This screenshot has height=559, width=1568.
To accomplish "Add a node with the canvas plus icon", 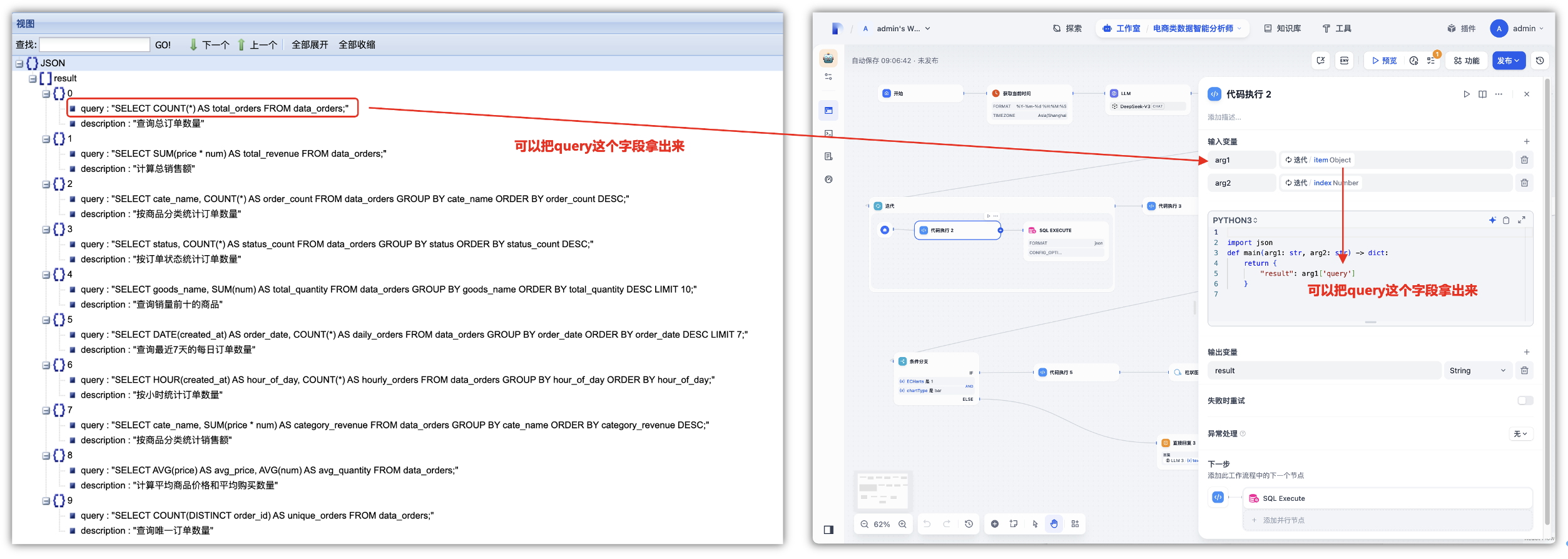I will [995, 524].
